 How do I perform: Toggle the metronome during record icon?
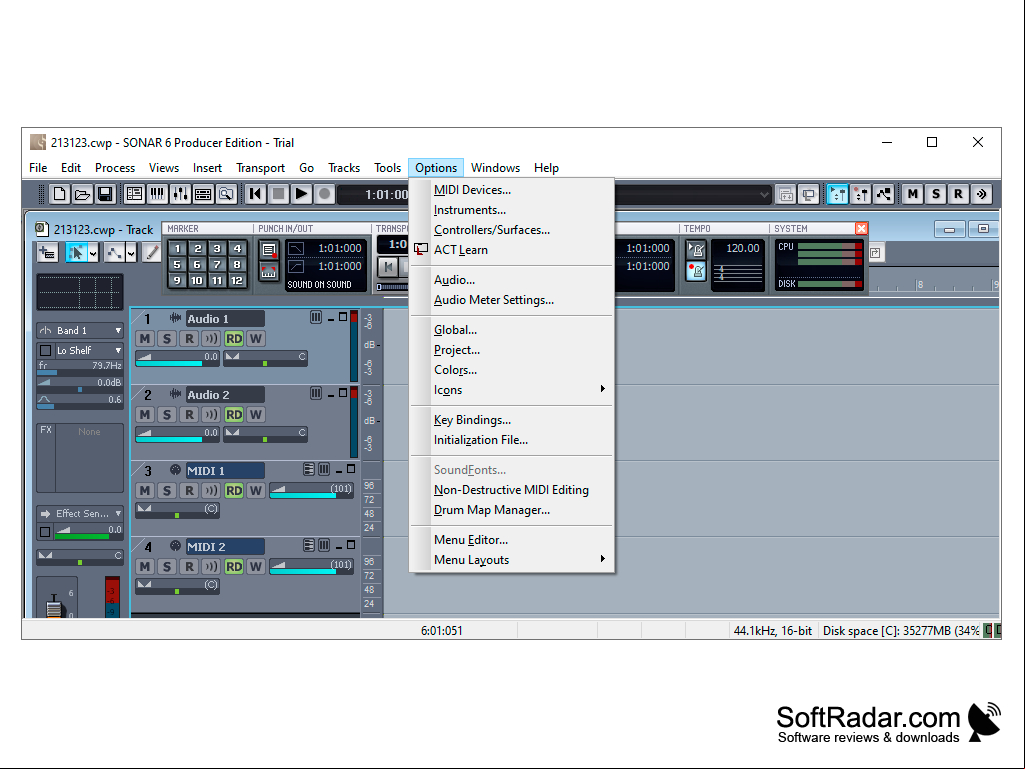pos(696,271)
